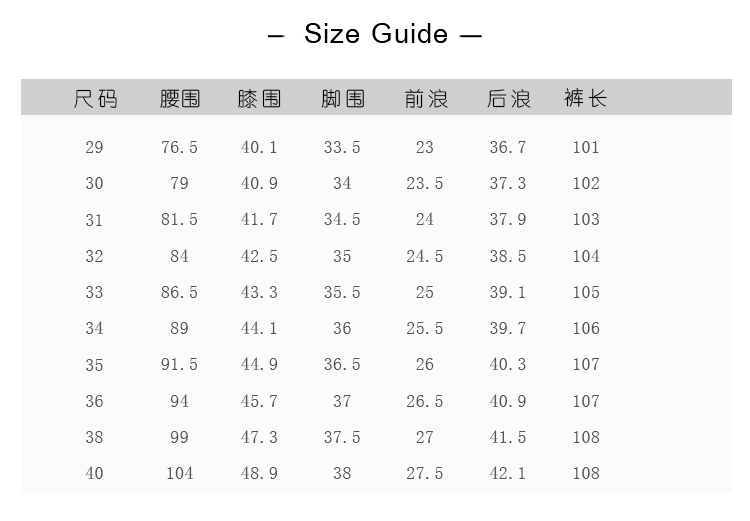Click the 101 pants length value

pyautogui.click(x=586, y=148)
